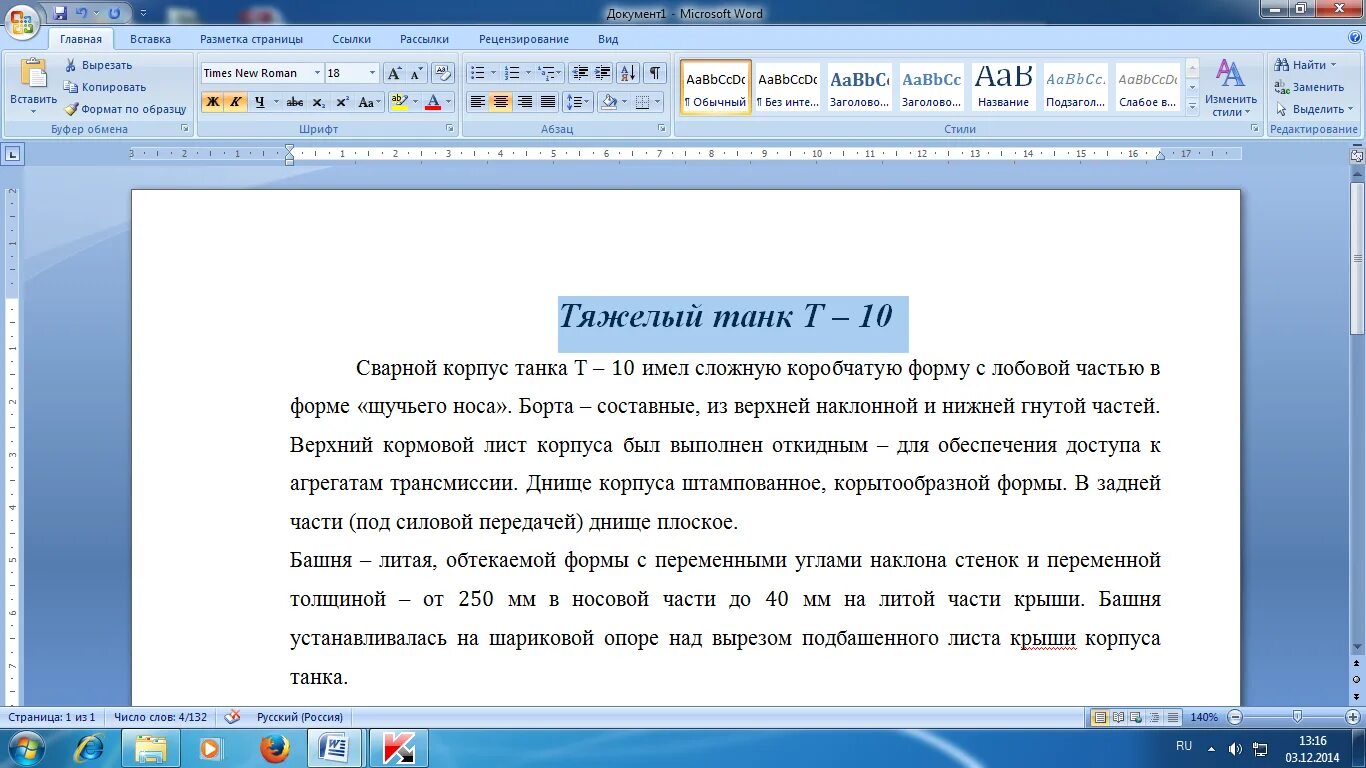1366x768 pixels.
Task: Switch to full screen reading view
Action: [x=1118, y=717]
